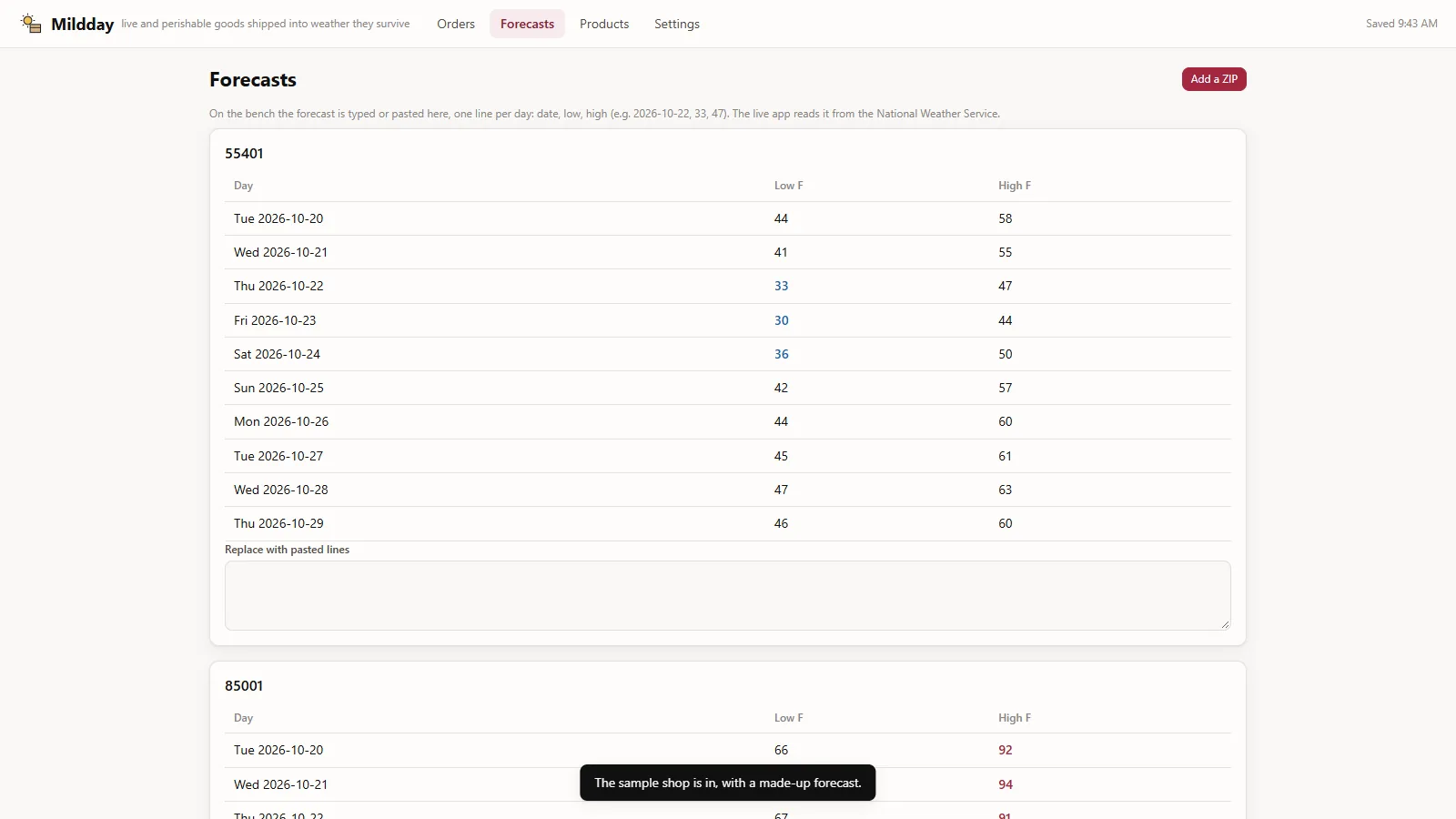Click the Forecasts page heading
Image resolution: width=1456 pixels, height=819 pixels.
point(253,80)
